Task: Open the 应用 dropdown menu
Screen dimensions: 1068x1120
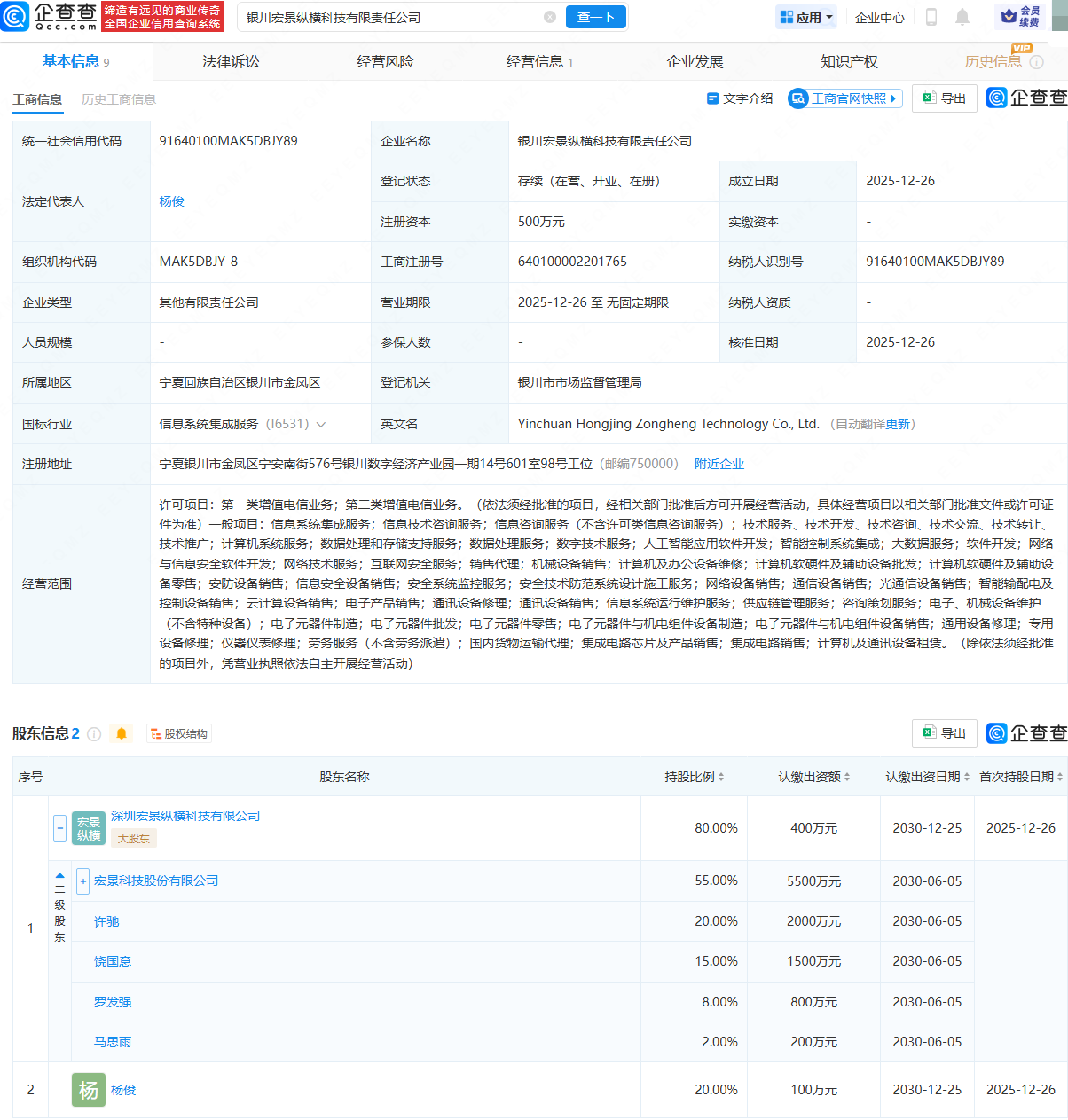Action: point(805,17)
